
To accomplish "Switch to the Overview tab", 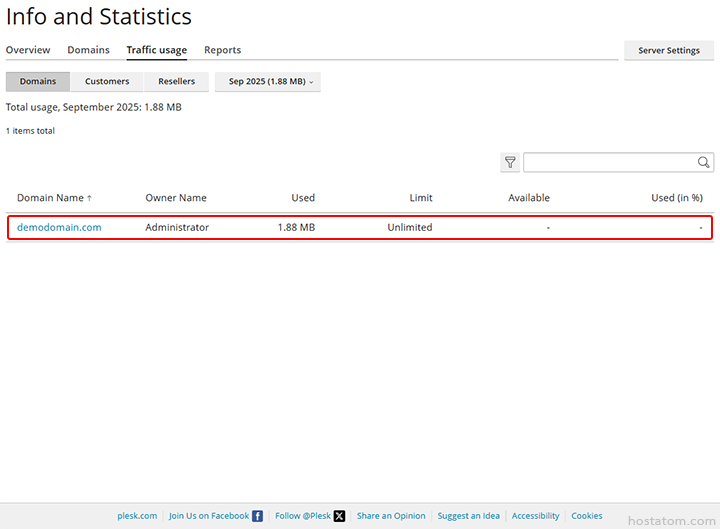I will click(28, 50).
